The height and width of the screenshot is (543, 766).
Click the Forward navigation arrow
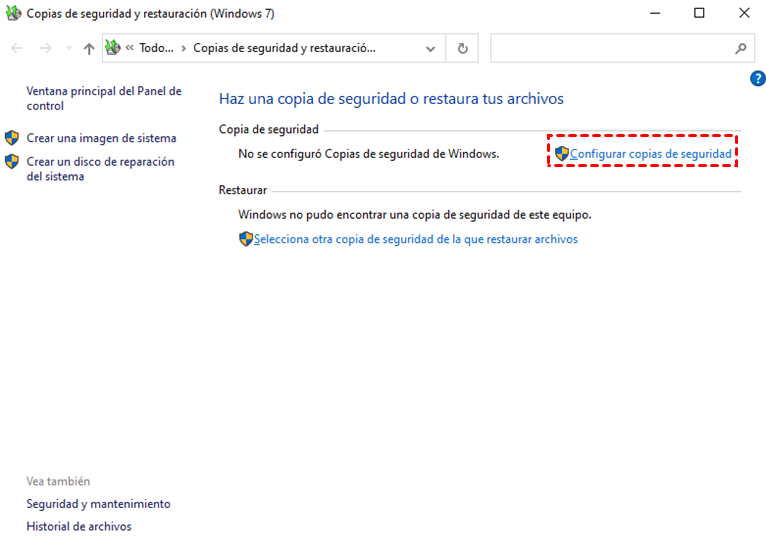coord(46,48)
